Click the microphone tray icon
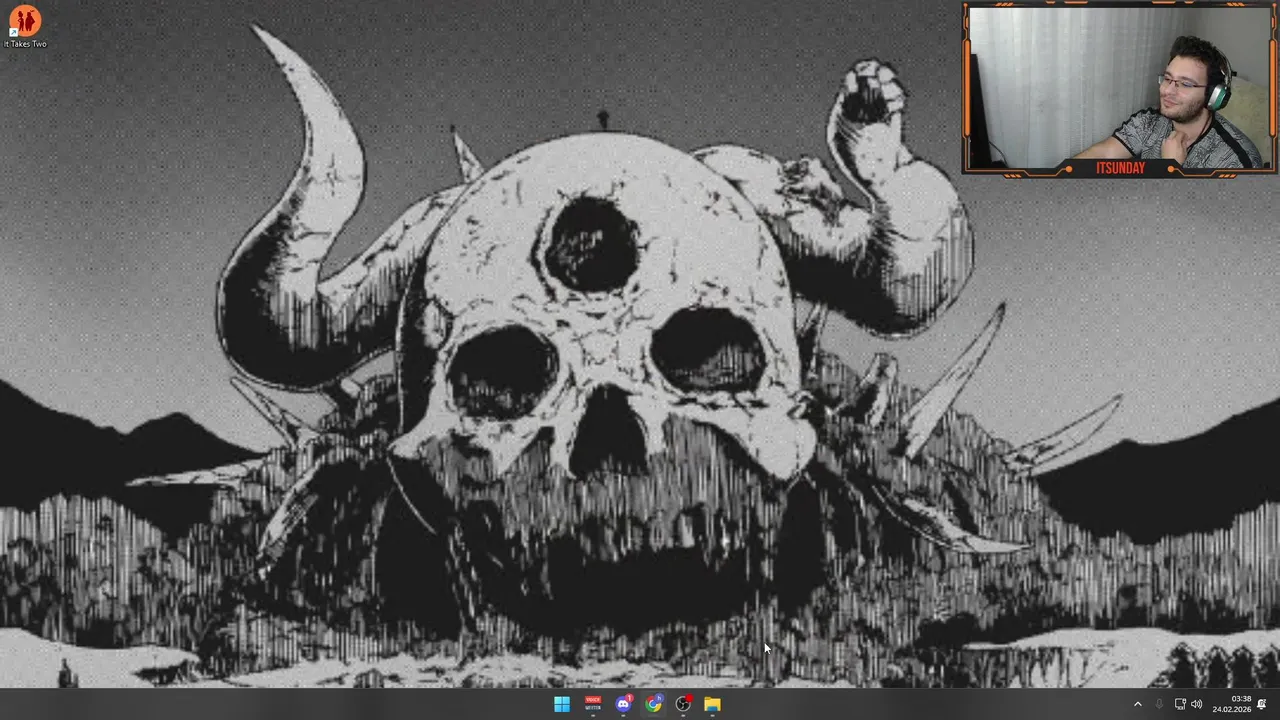This screenshot has width=1280, height=720. [1159, 704]
